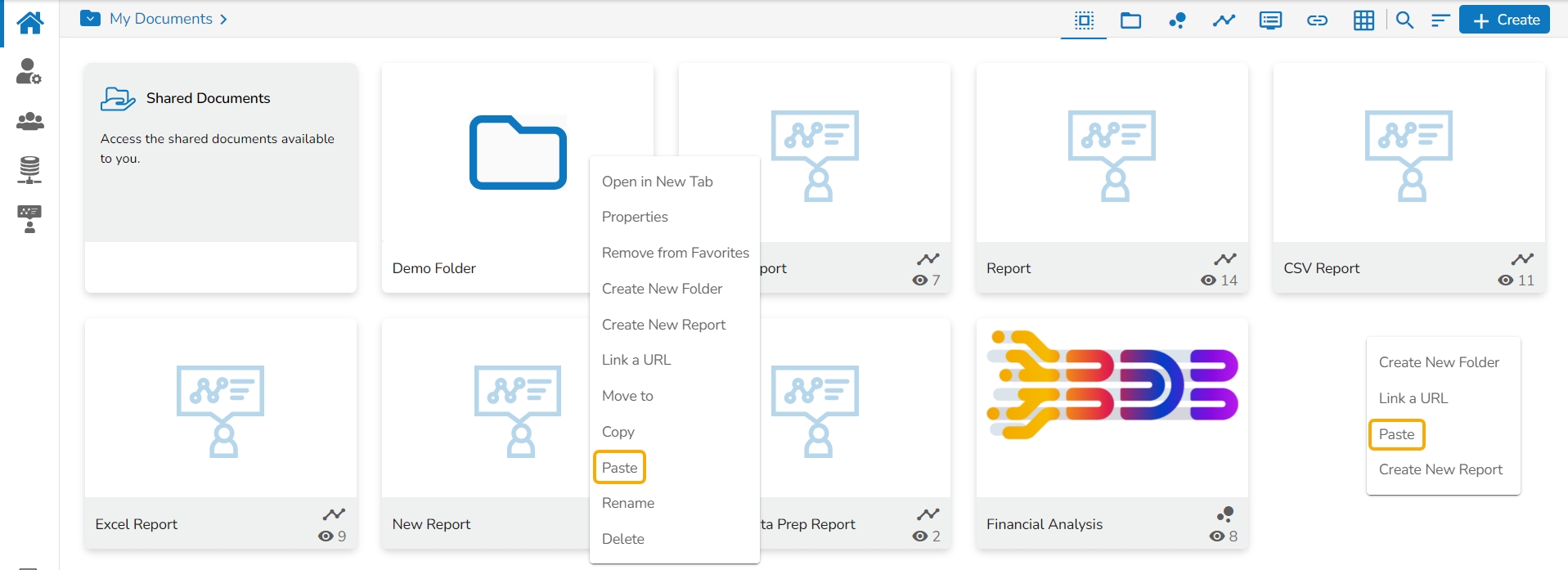Open the Financial Analysis thumbnail
The height and width of the screenshot is (570, 1568).
click(1112, 407)
